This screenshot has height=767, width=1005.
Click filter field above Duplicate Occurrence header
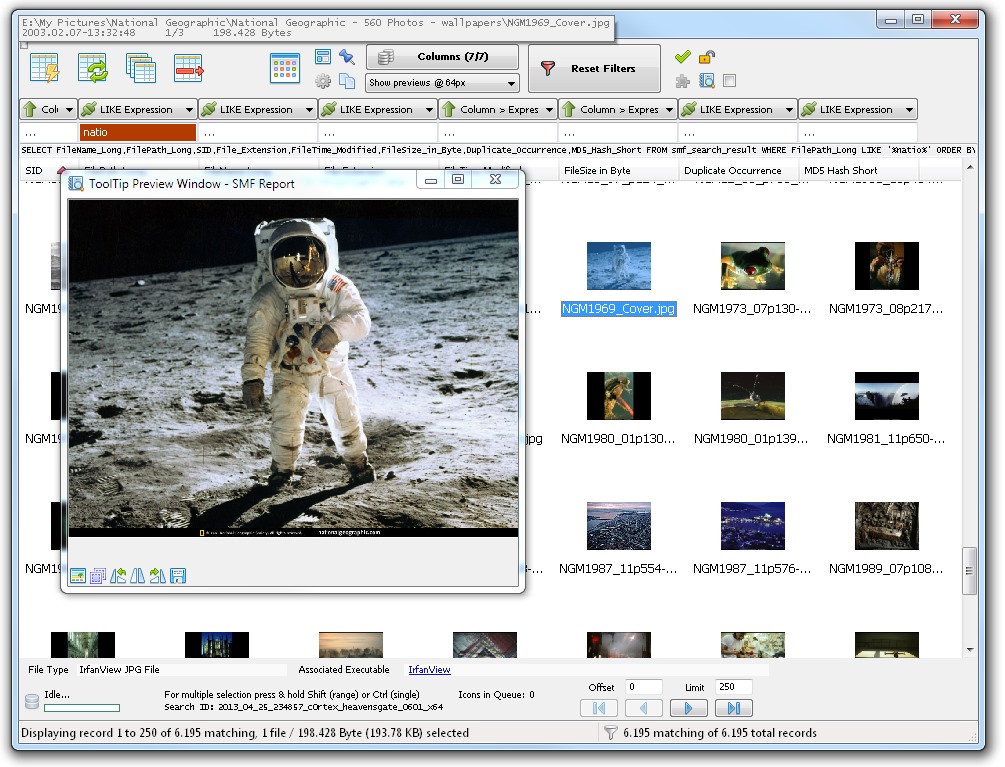[x=738, y=133]
